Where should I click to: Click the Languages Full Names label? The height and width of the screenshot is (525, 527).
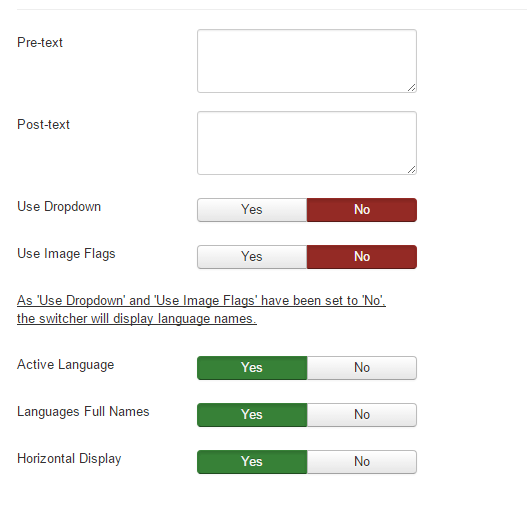tap(83, 412)
